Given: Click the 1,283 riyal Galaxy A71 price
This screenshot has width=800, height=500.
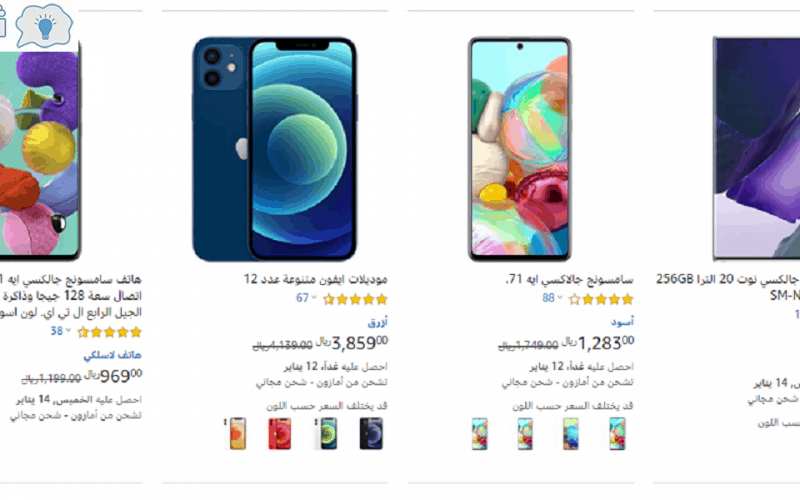Looking at the screenshot, I should [598, 343].
